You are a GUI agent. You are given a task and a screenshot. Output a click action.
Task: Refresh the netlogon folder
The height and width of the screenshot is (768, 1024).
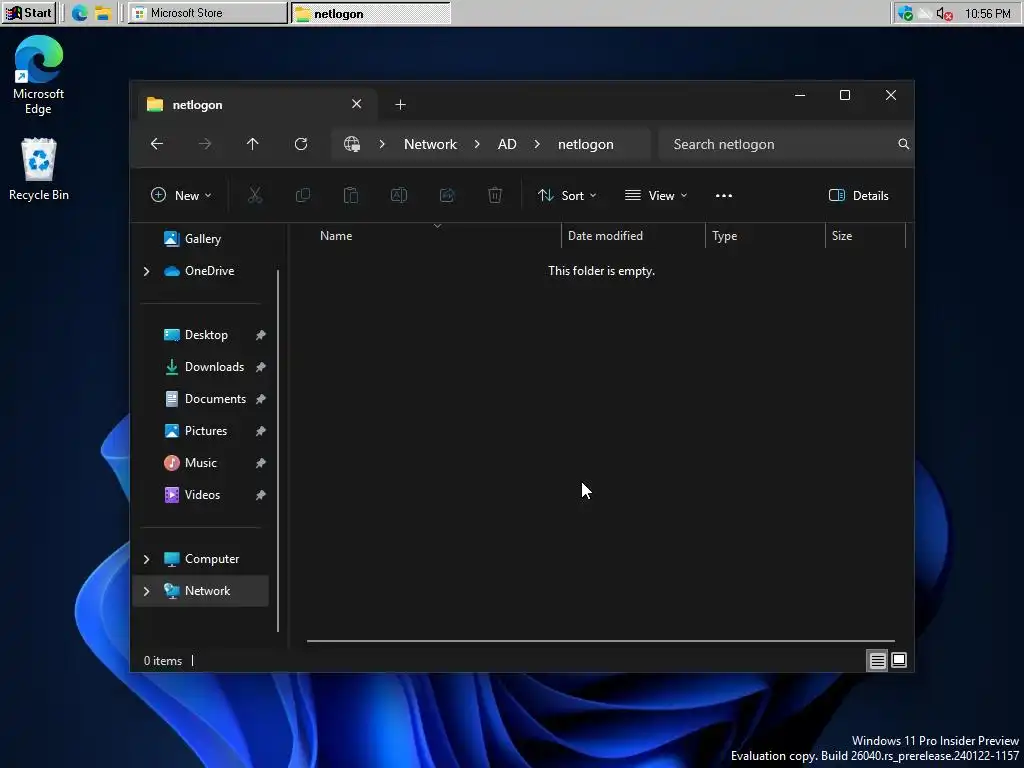[x=301, y=144]
